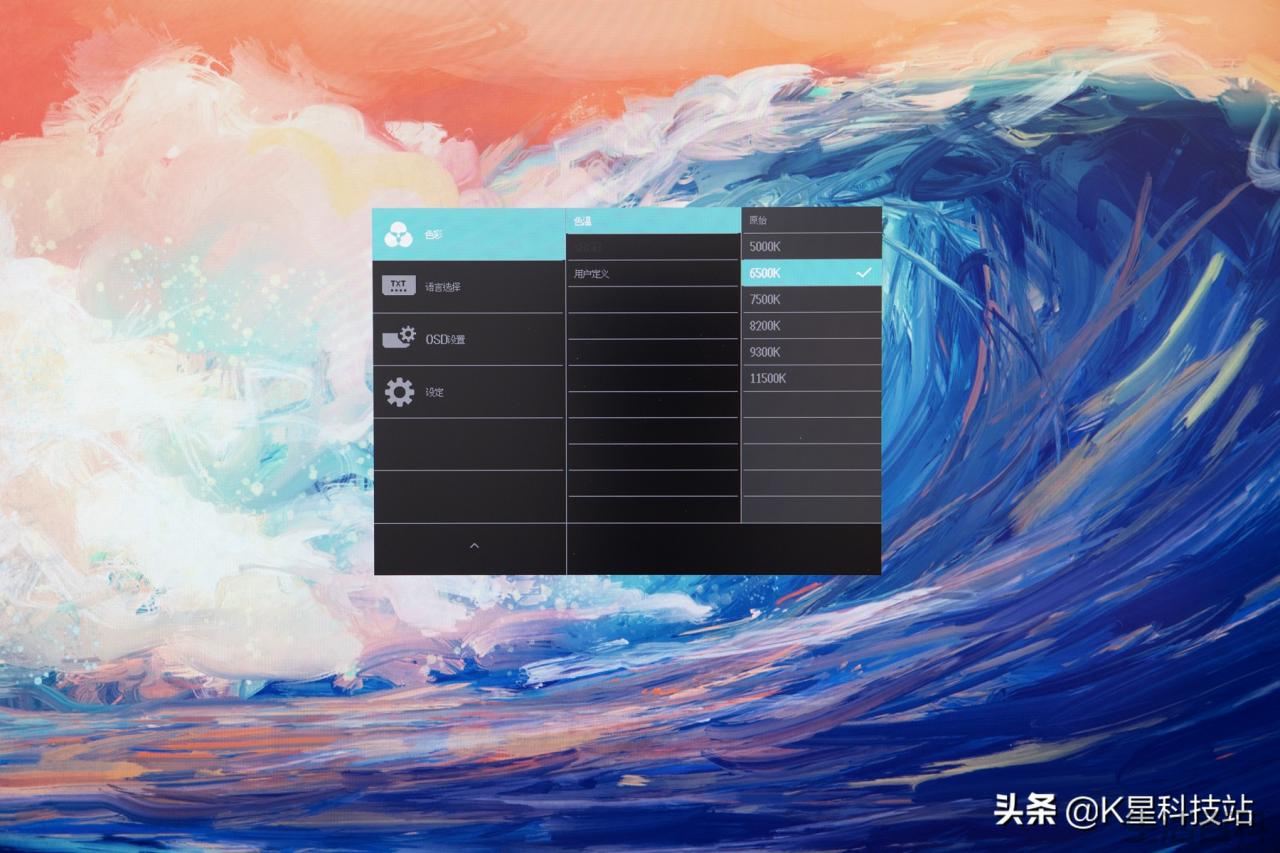This screenshot has width=1280, height=853.
Task: Set color temperature to 7500K
Action: click(812, 299)
